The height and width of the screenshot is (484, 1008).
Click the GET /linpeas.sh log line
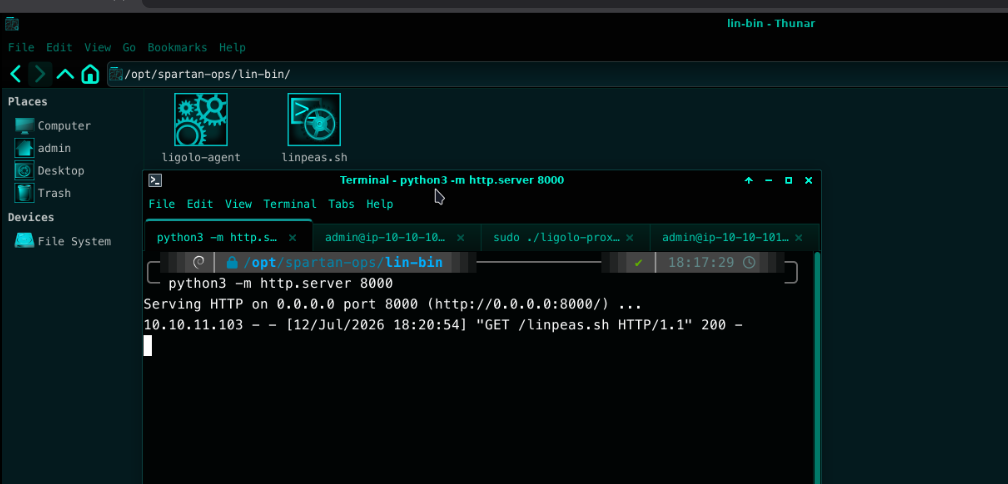click(x=443, y=325)
